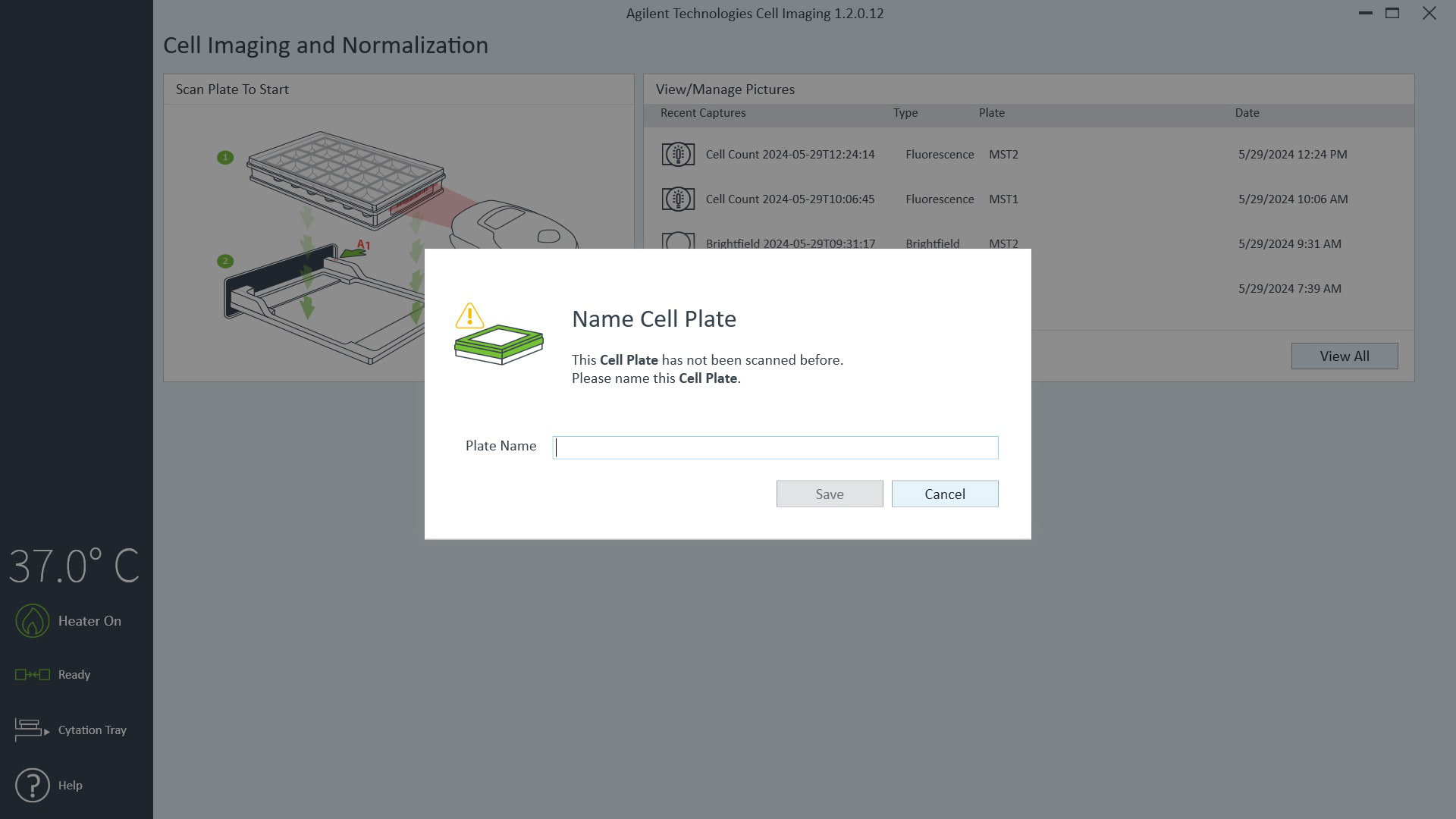This screenshot has height=819, width=1456.
Task: Click 'Fluorescence' type in the 12:24:14 row
Action: (940, 155)
